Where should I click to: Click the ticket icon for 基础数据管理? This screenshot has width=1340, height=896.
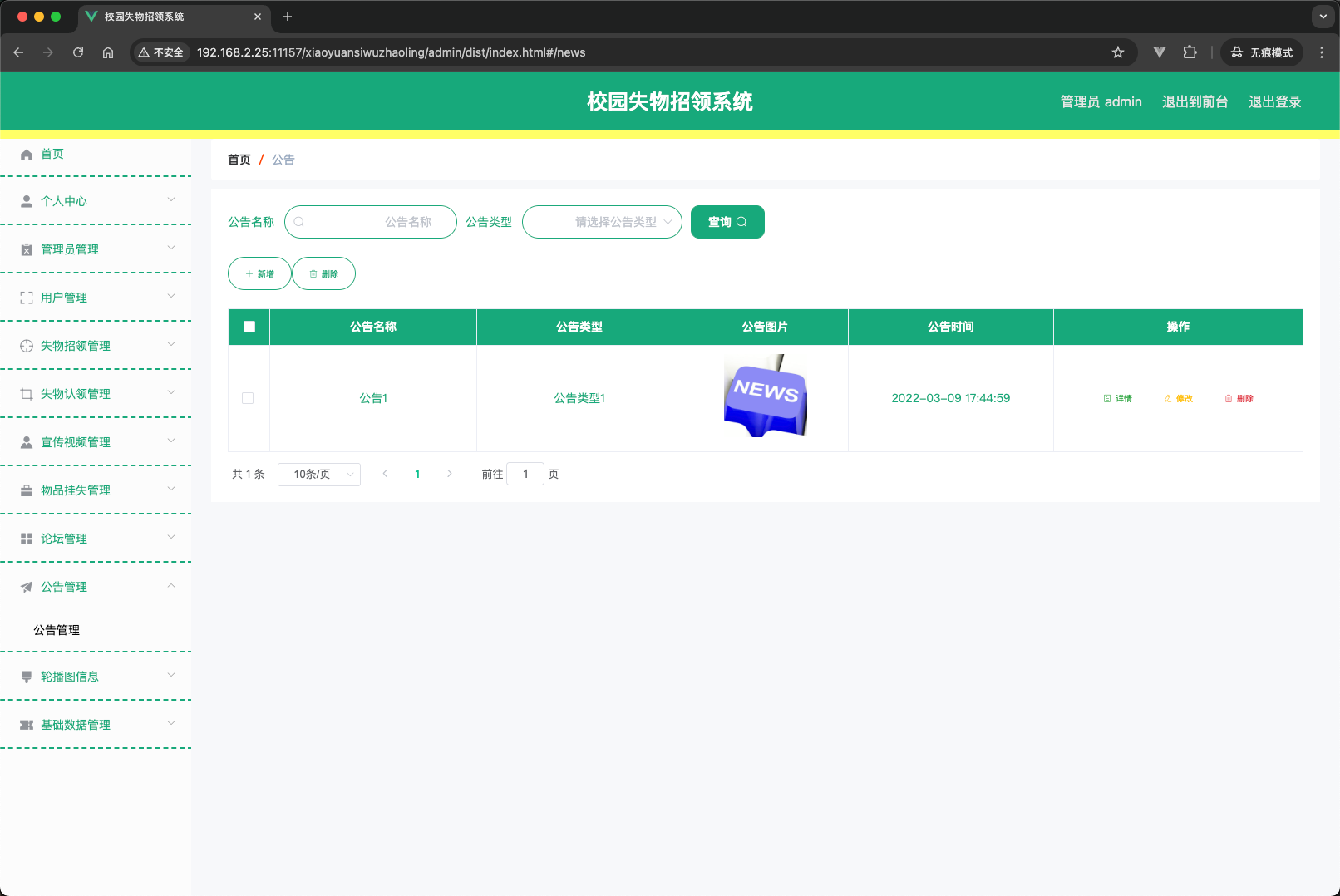[27, 725]
